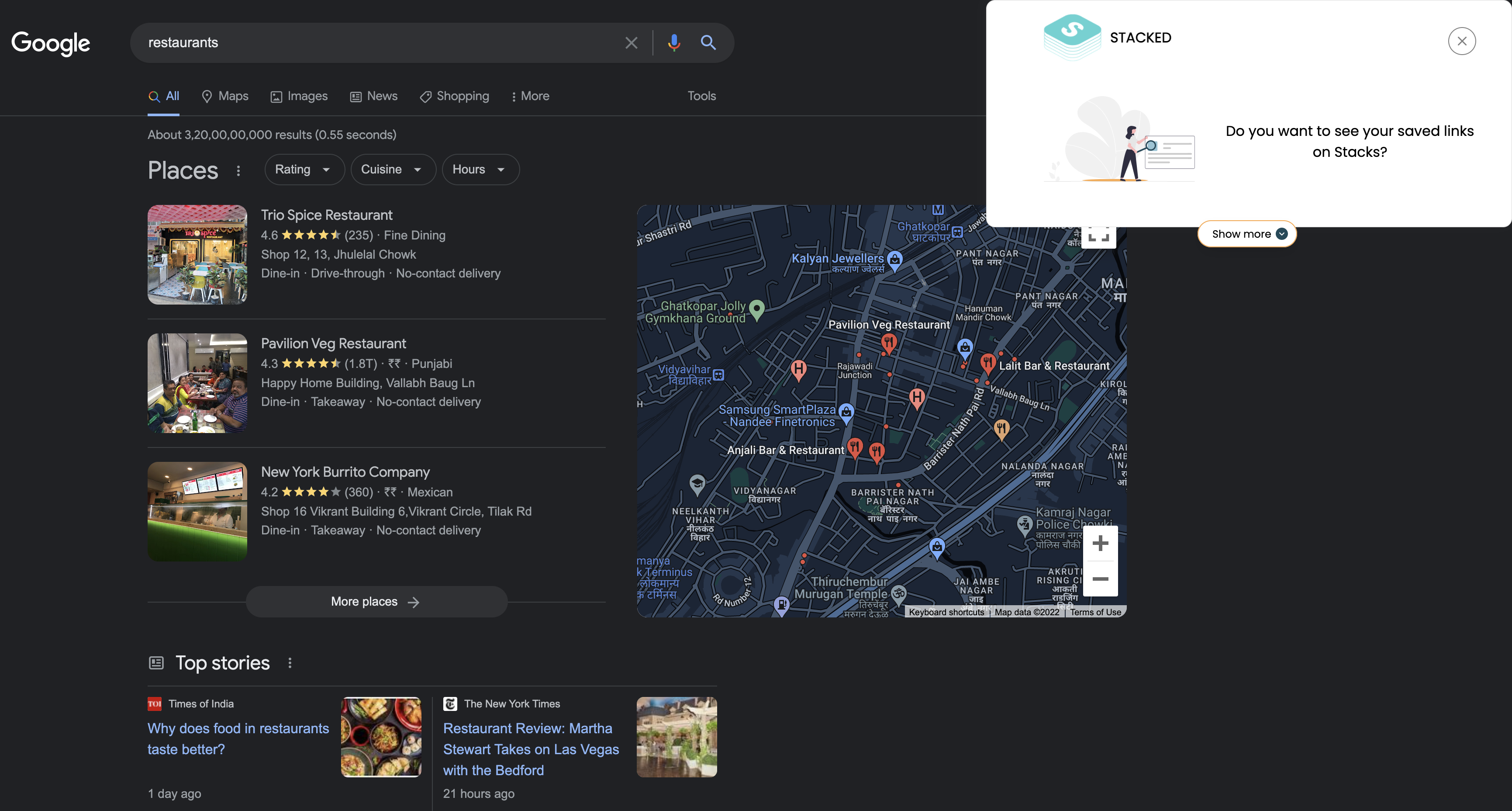Viewport: 1512px width, 811px height.
Task: Open the Places three-dot options menu
Action: pos(238,171)
